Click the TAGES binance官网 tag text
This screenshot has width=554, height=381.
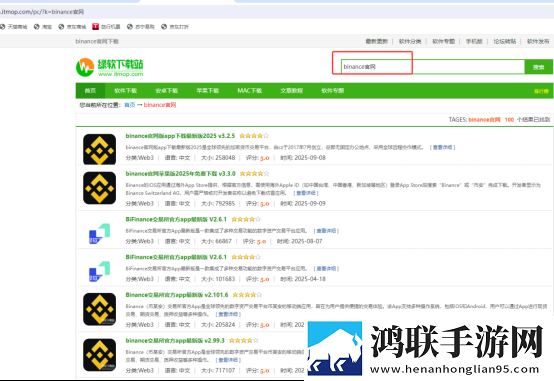pos(484,120)
